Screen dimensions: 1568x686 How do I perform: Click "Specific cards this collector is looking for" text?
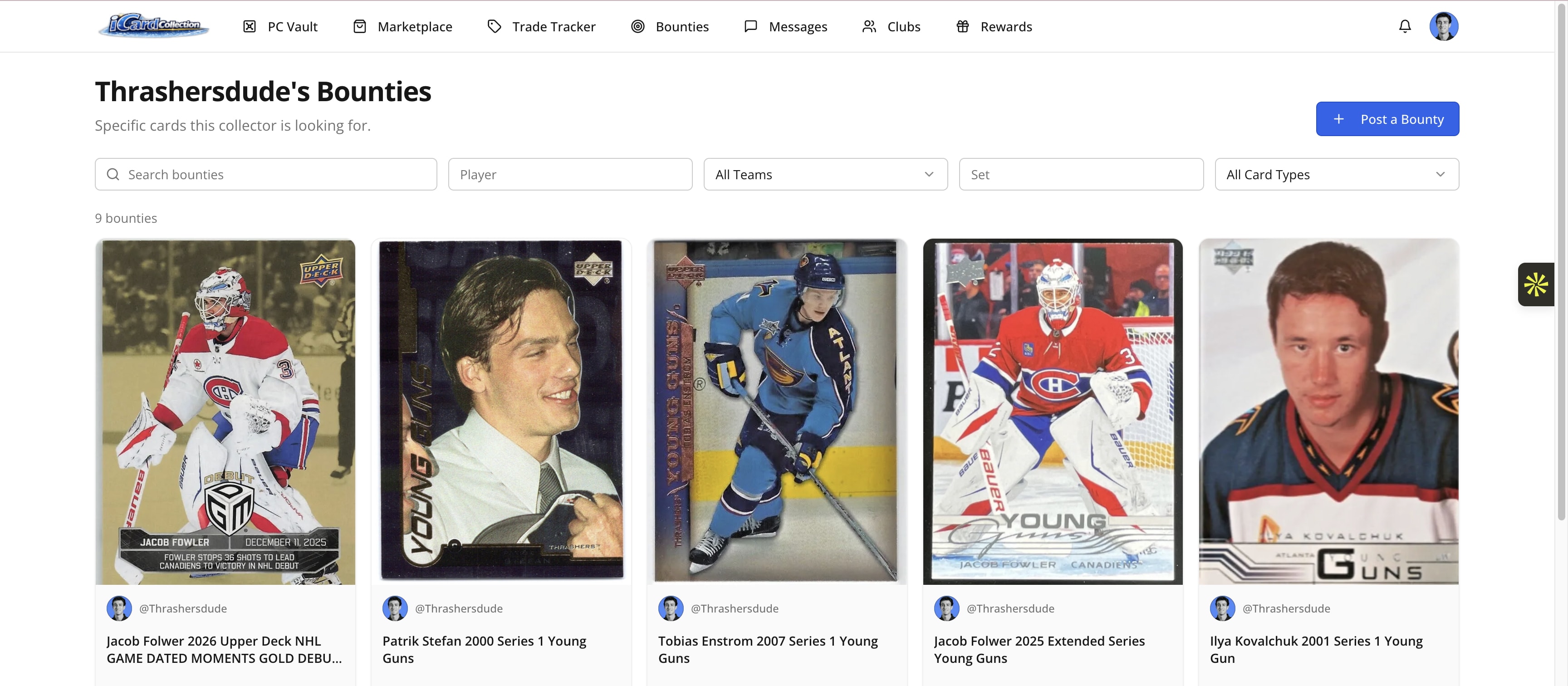coord(232,125)
